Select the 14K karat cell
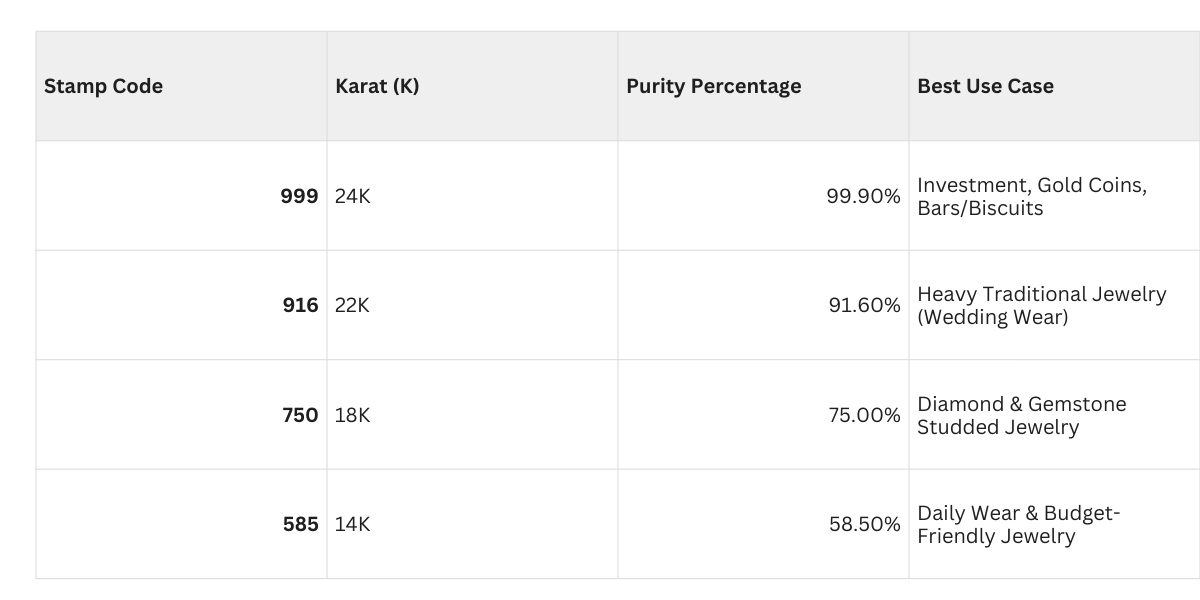Viewport: 1200px width, 600px height. [352, 524]
